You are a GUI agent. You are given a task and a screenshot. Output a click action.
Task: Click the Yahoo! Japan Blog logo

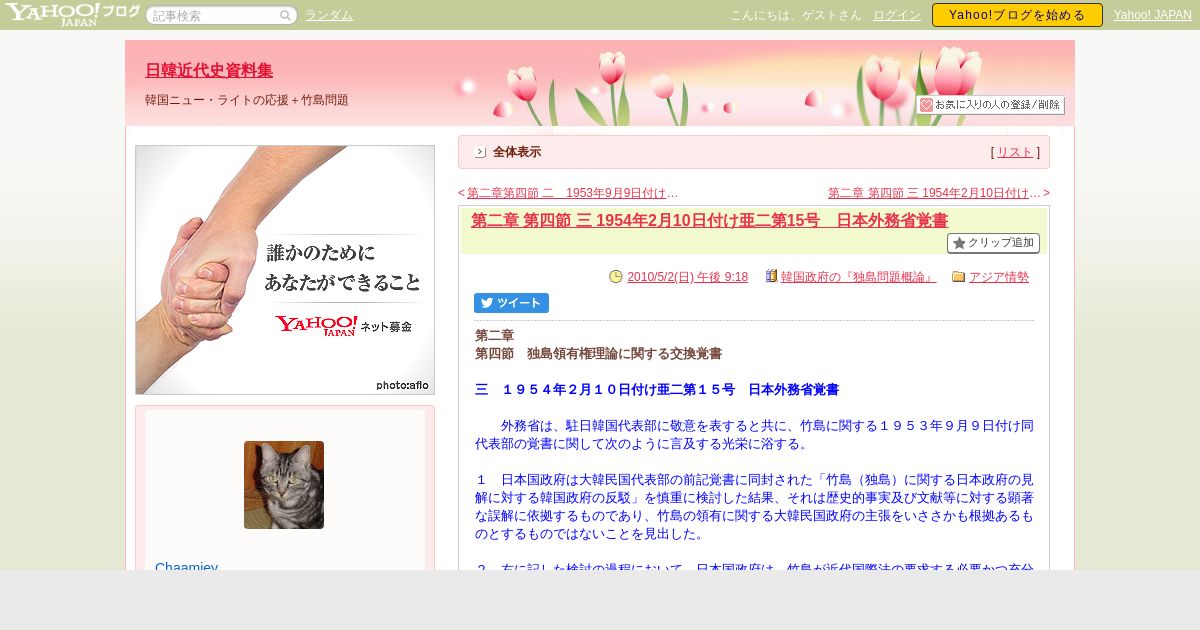(72, 14)
